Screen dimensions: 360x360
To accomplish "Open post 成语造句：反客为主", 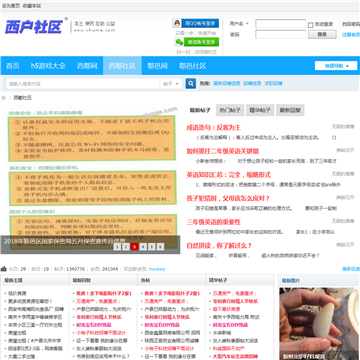I will click(213, 128).
